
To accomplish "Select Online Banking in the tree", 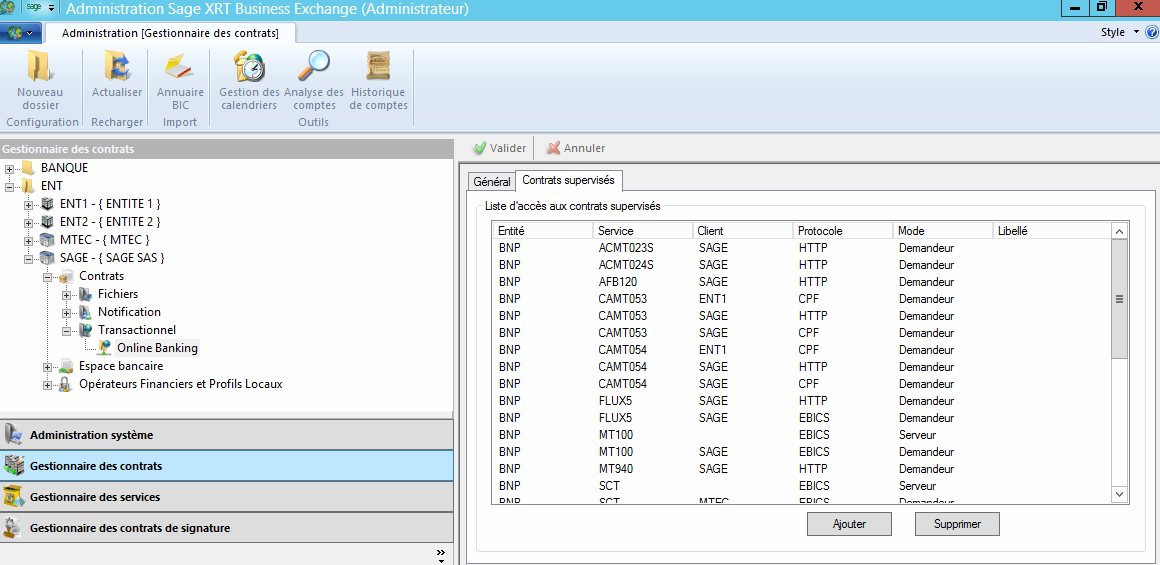I will pos(157,348).
